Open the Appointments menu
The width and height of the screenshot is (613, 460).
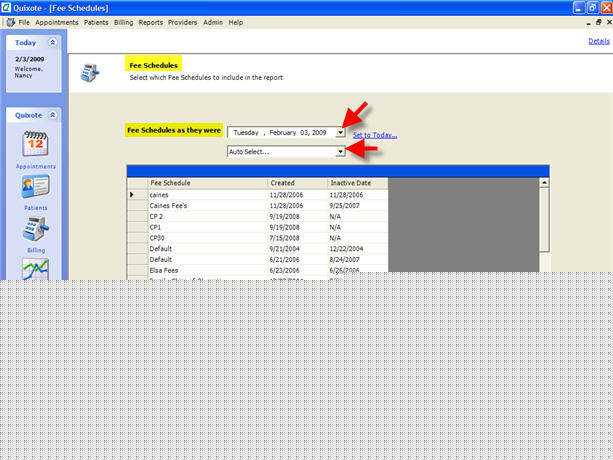(x=57, y=22)
